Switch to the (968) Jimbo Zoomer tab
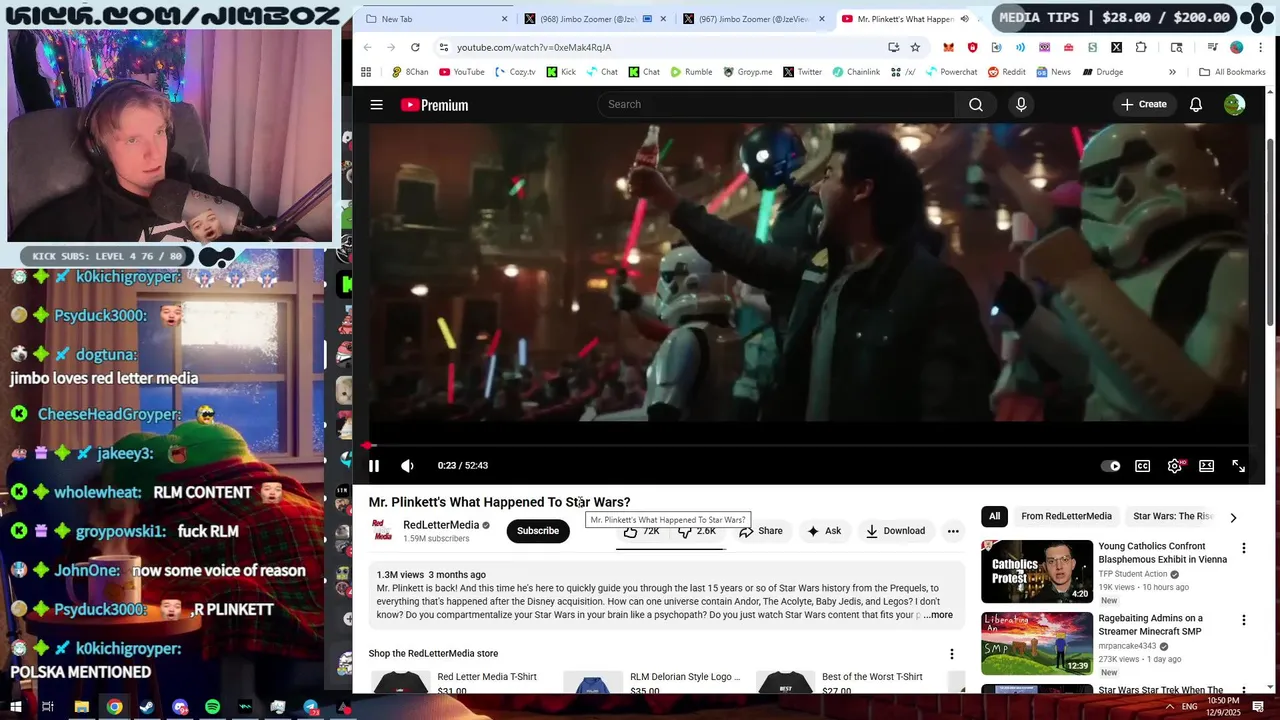Image resolution: width=1280 pixels, height=720 pixels. (x=594, y=19)
